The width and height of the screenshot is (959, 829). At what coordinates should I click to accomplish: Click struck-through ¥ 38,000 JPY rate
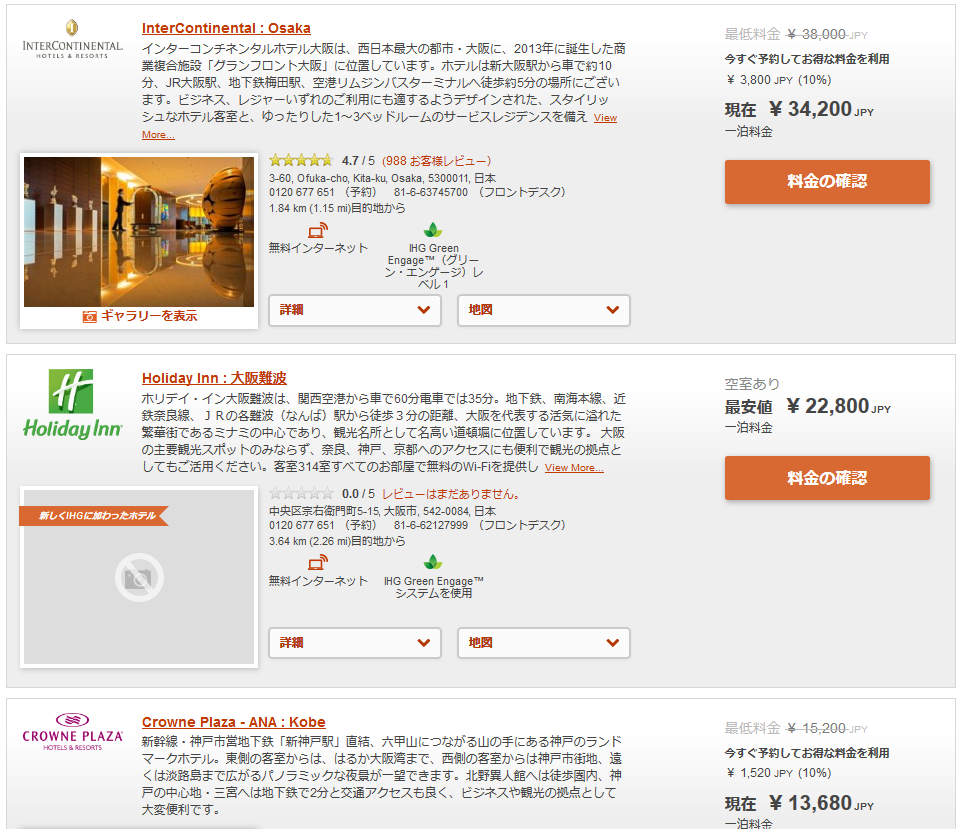click(827, 34)
